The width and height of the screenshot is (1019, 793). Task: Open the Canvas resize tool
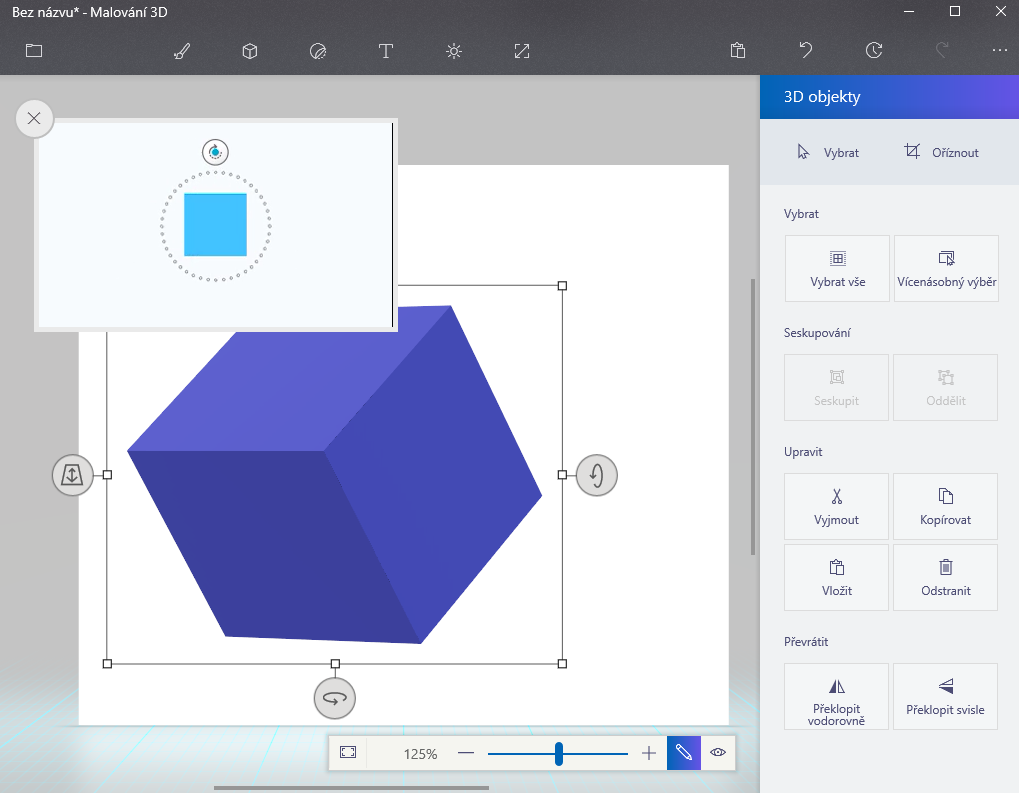pos(522,51)
